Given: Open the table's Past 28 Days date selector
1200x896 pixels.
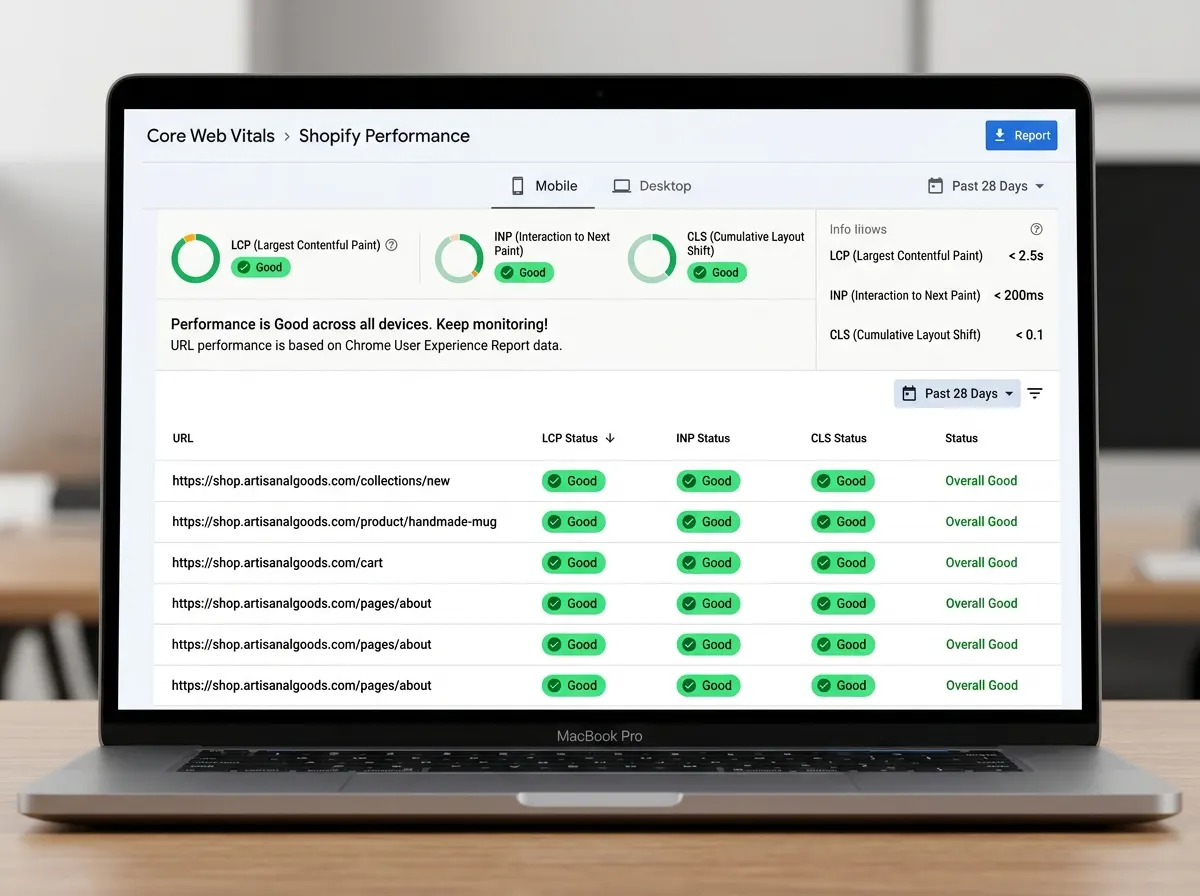Looking at the screenshot, I should (957, 393).
